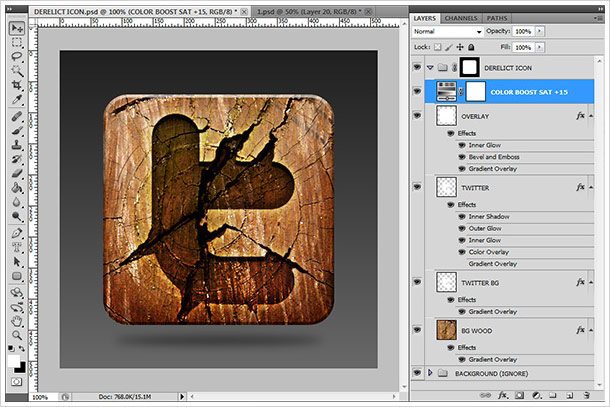Screen dimensions: 610x407
Task: Toggle Quick Mask mode
Action: coord(16,382)
